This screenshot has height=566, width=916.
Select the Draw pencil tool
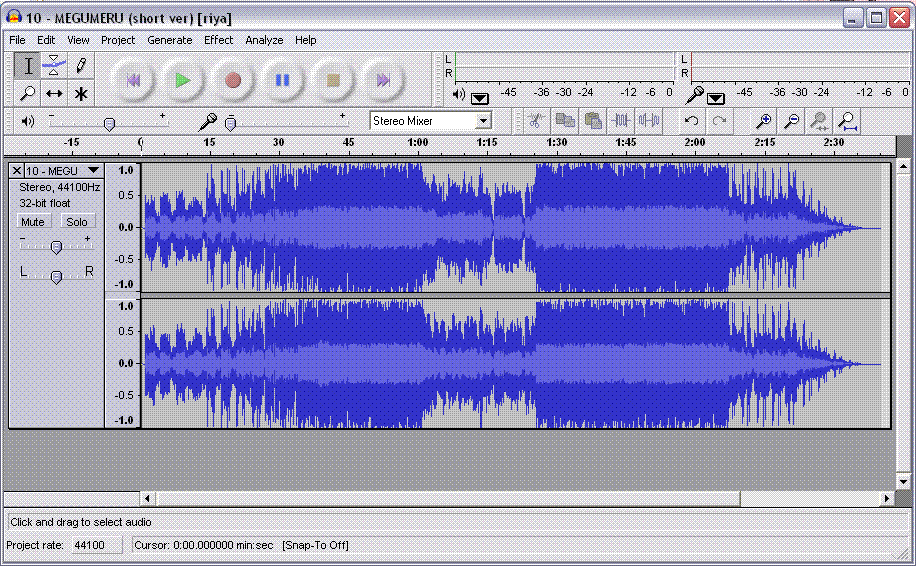(81, 66)
